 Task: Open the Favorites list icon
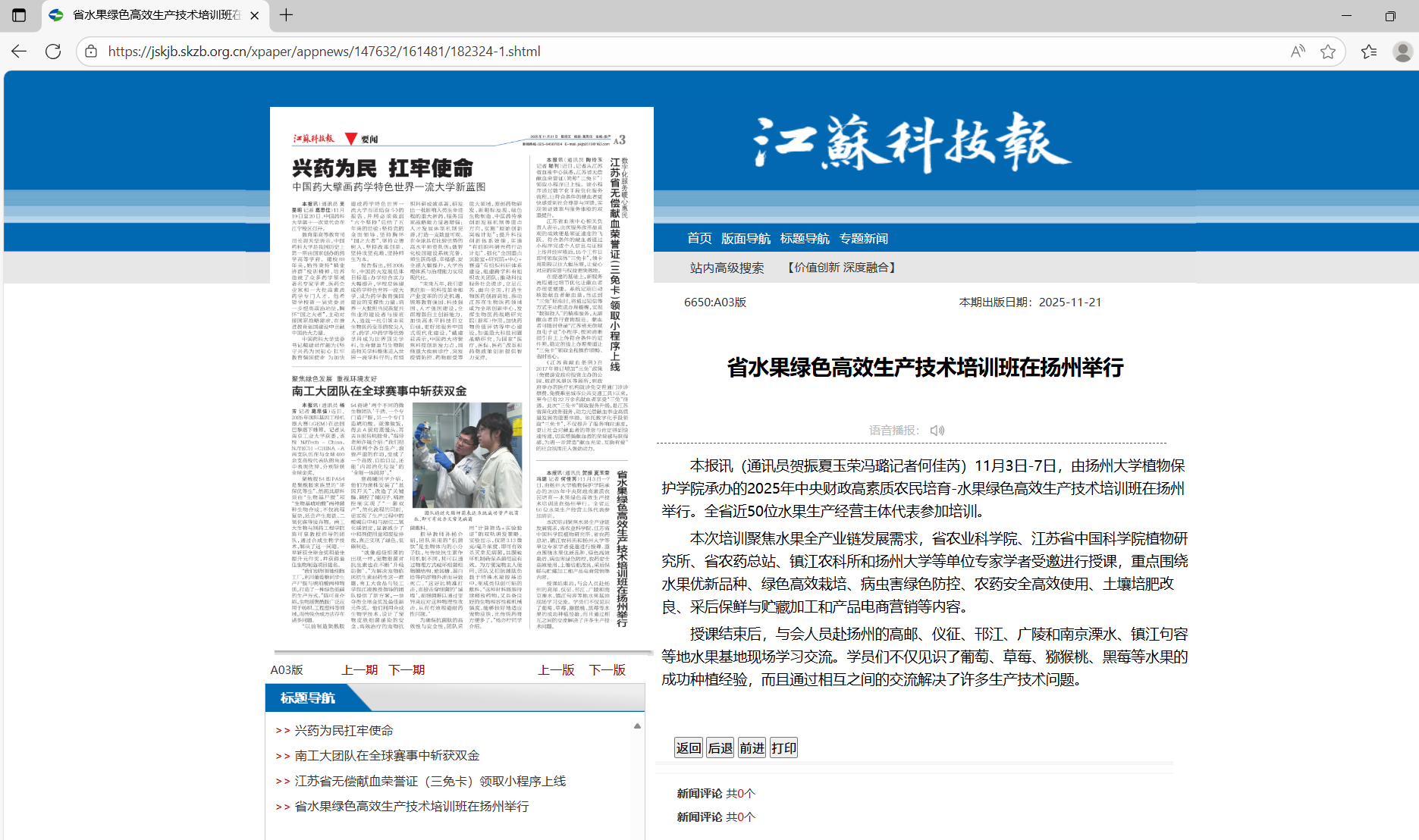(1368, 52)
